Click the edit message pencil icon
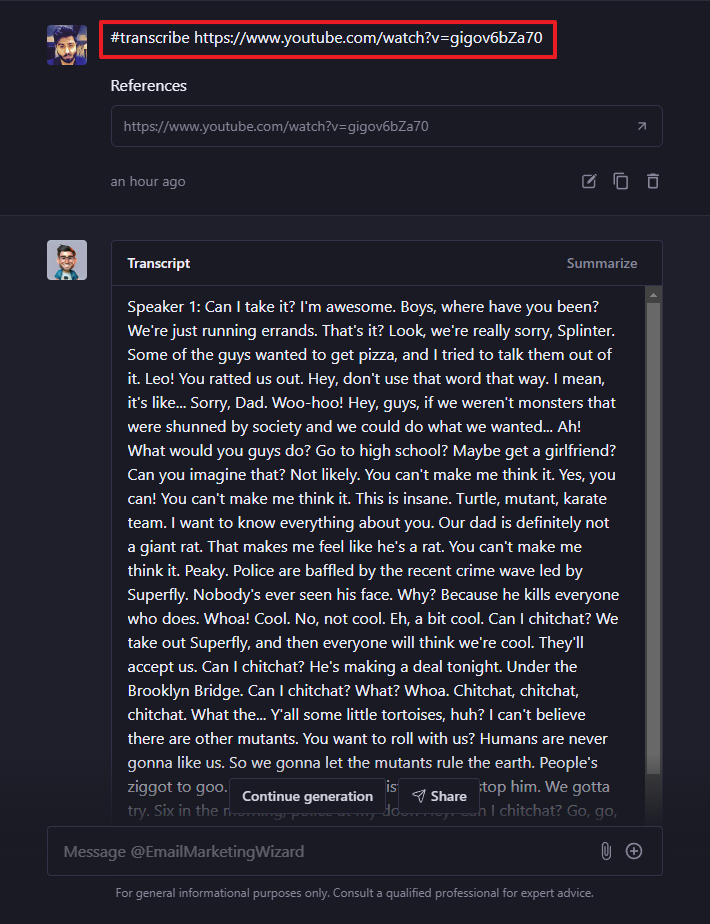Image resolution: width=710 pixels, height=924 pixels. (x=590, y=181)
